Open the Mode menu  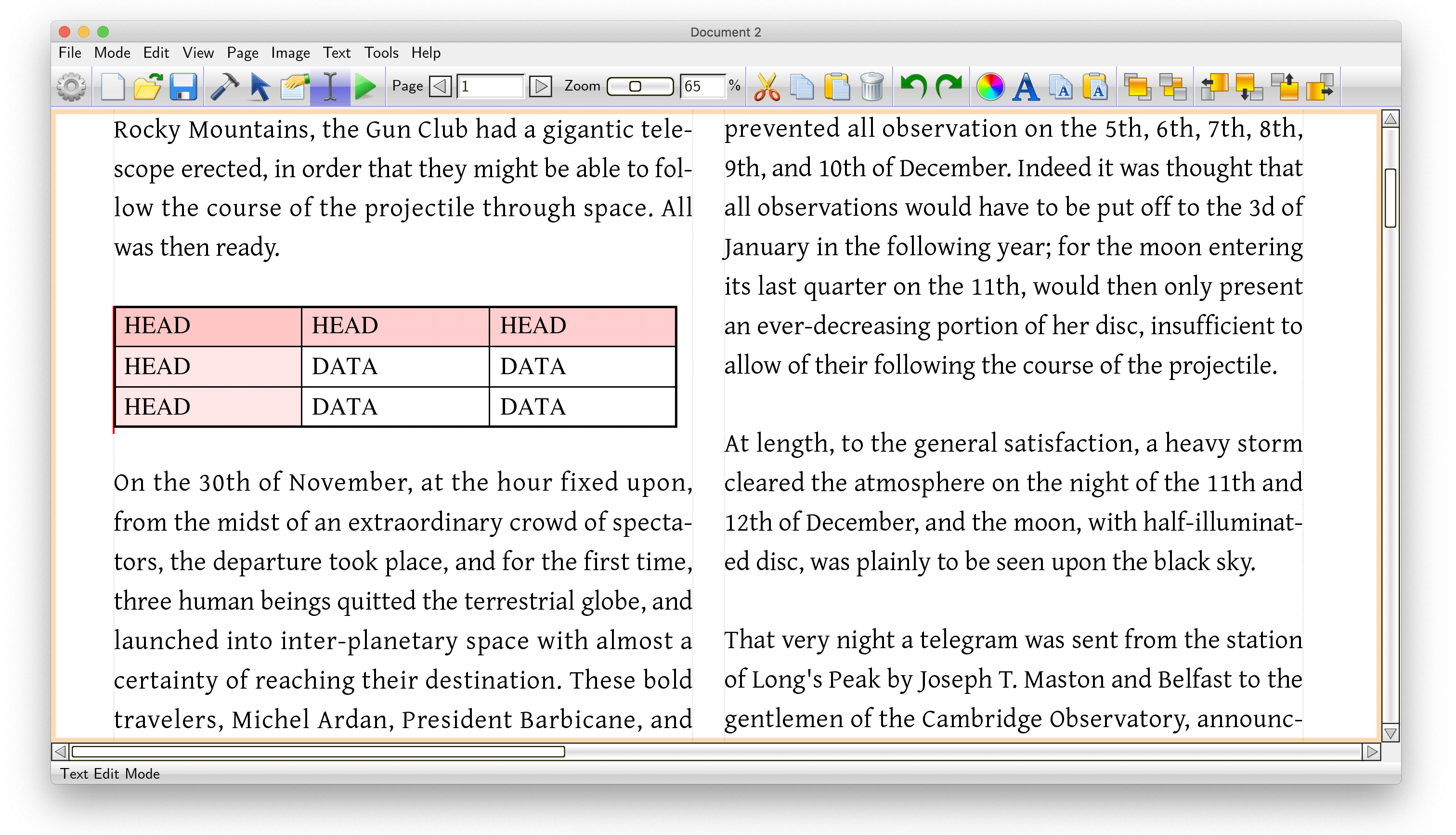(x=112, y=53)
